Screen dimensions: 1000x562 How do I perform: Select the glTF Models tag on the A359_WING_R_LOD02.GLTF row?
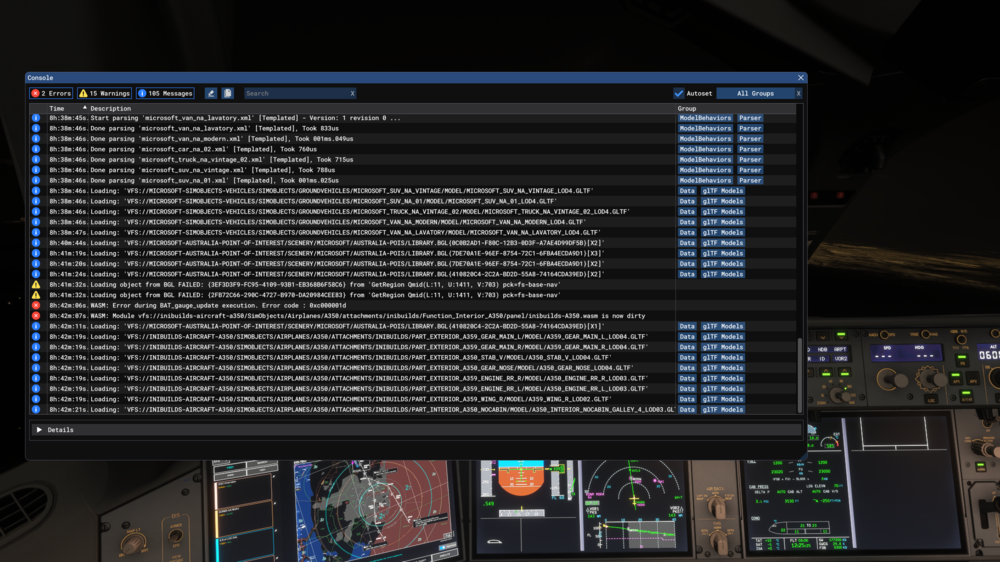pos(723,399)
